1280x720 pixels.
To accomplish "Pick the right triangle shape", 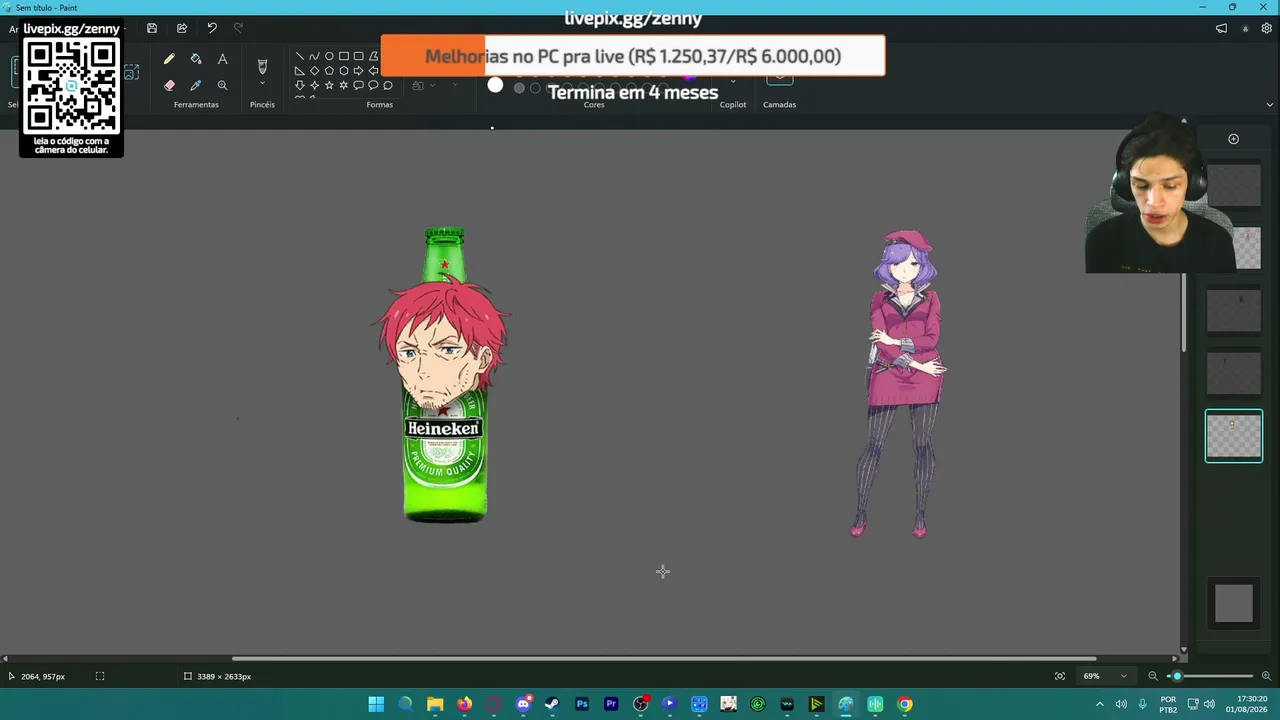I will 300,71.
